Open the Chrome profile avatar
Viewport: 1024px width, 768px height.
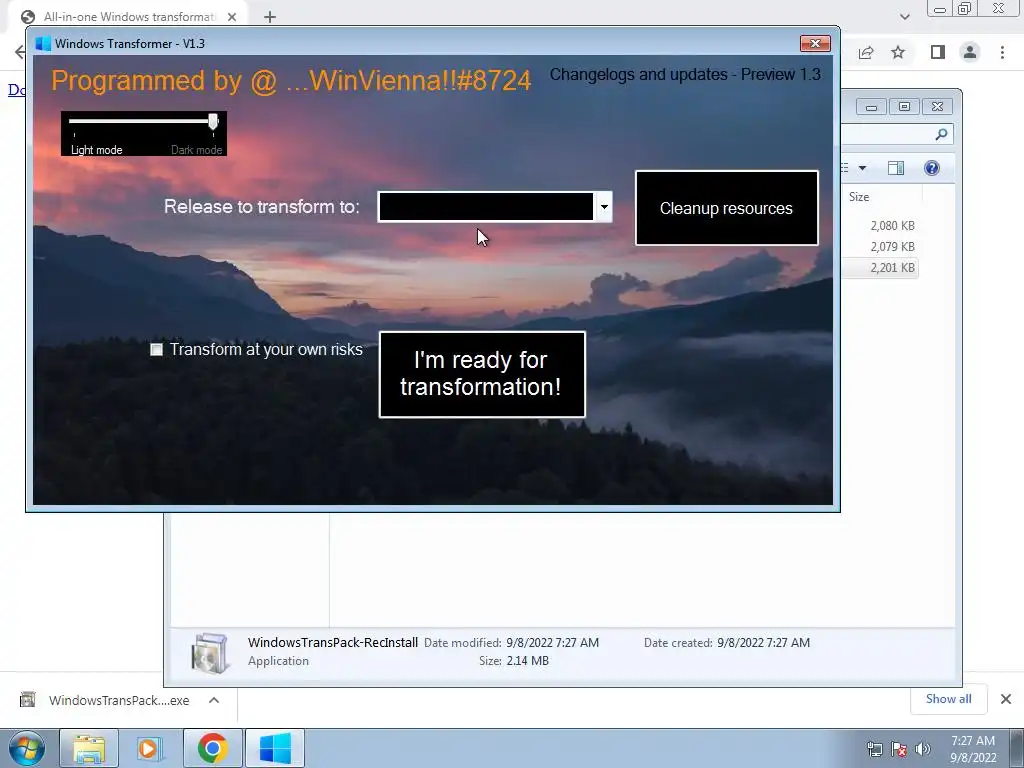(x=970, y=52)
